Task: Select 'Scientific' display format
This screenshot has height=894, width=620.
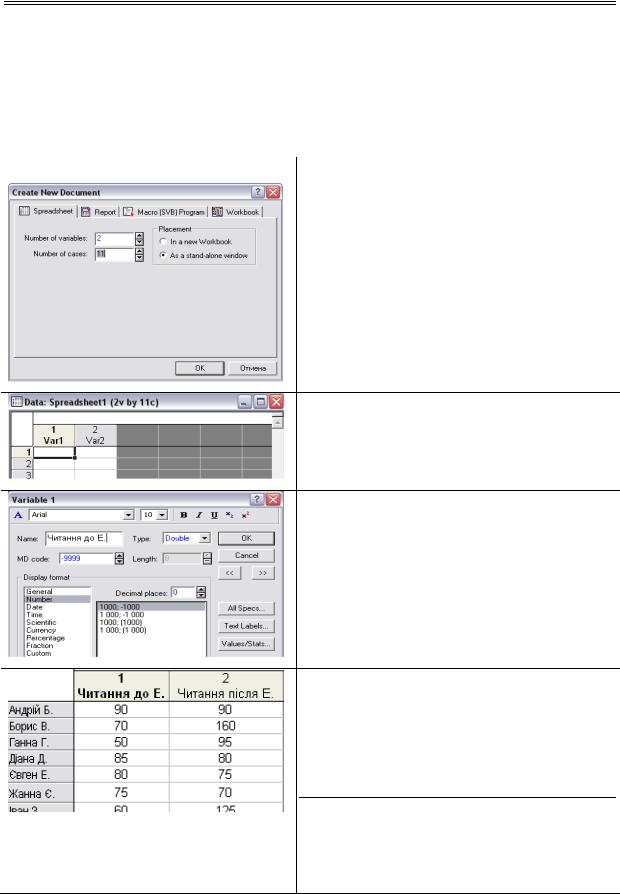Action: point(57,623)
